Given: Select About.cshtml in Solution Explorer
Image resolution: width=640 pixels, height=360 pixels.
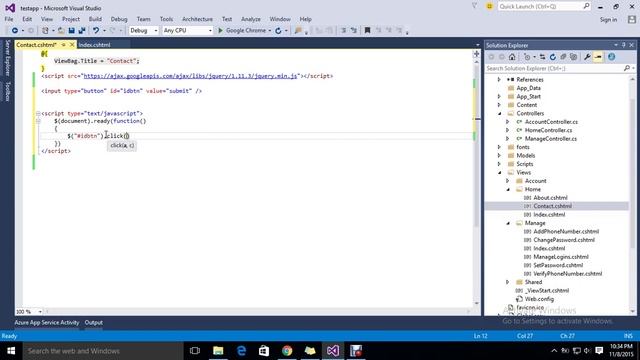Looking at the screenshot, I should point(550,198).
